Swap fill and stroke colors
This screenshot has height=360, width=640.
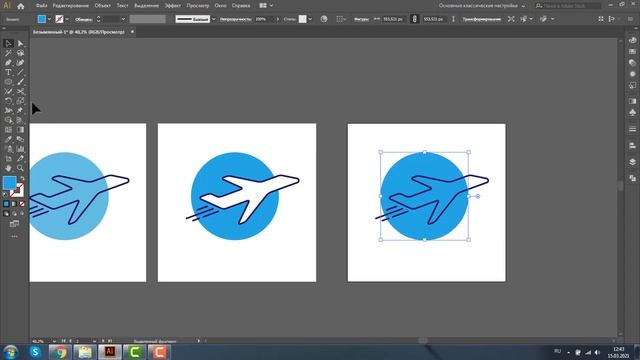coord(22,178)
